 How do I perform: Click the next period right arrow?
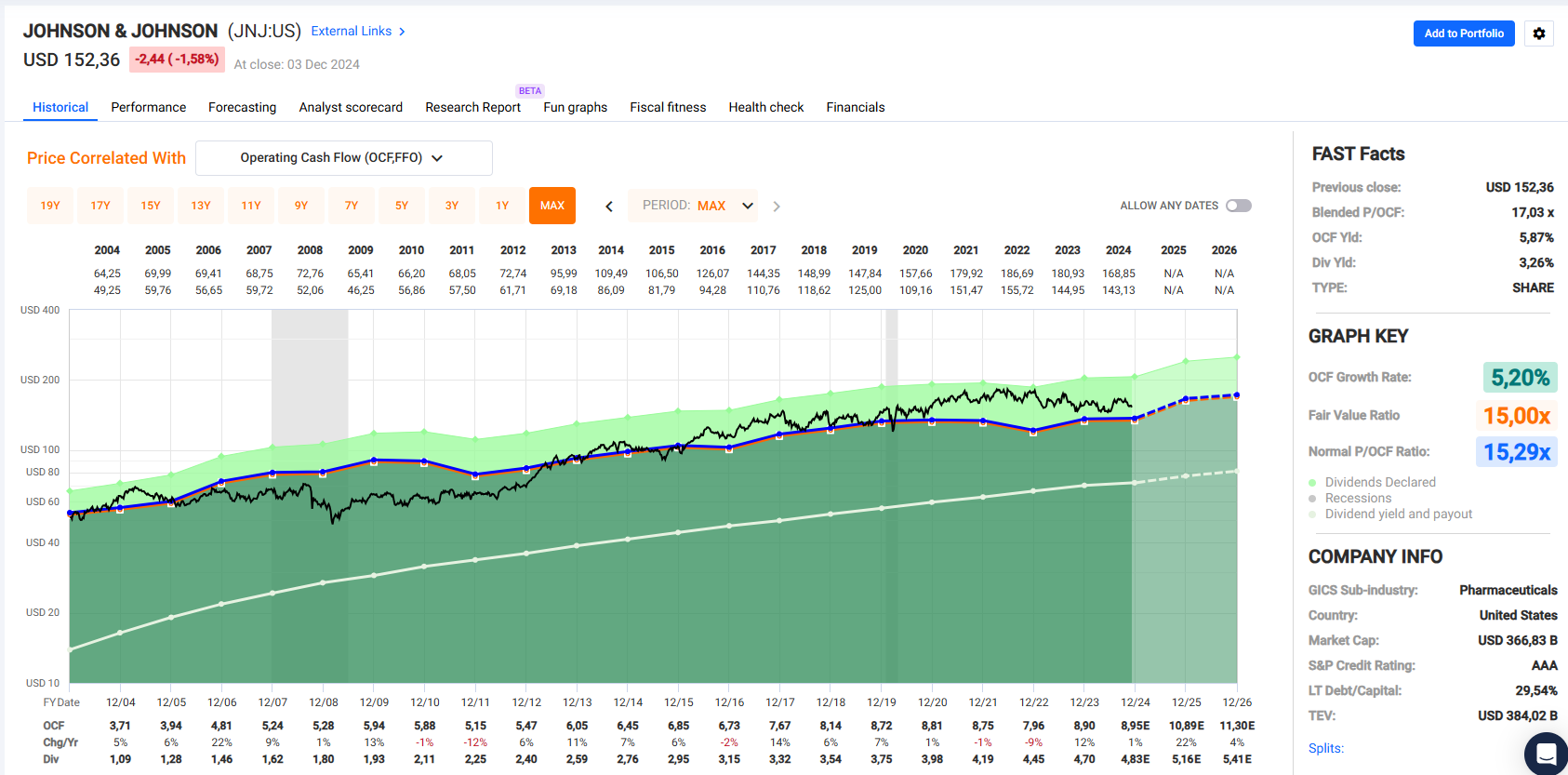click(x=777, y=207)
